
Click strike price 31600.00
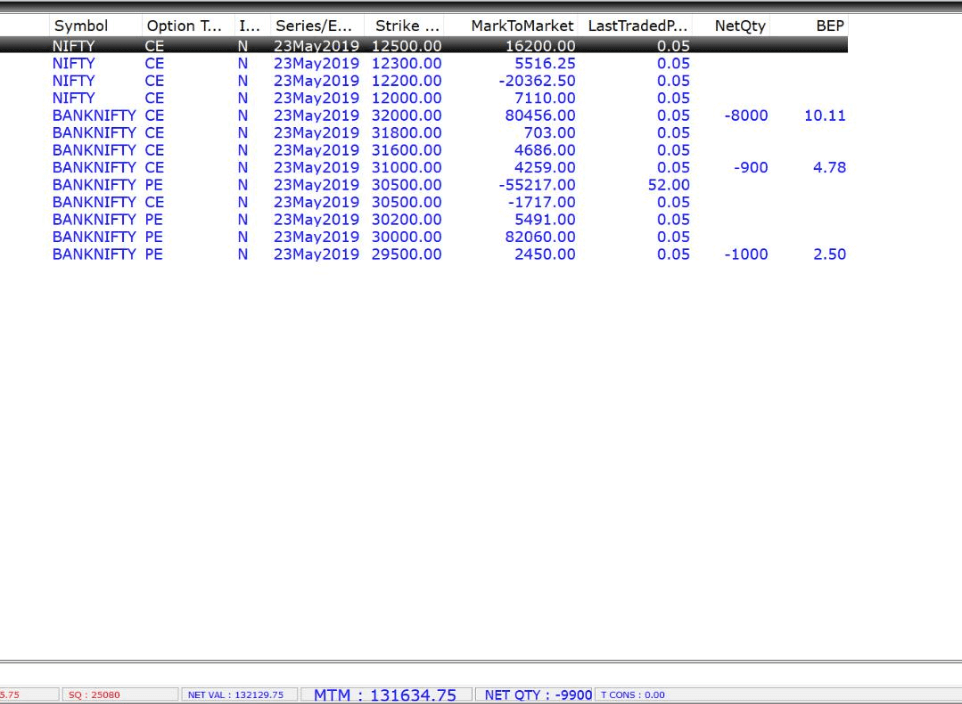click(x=407, y=150)
